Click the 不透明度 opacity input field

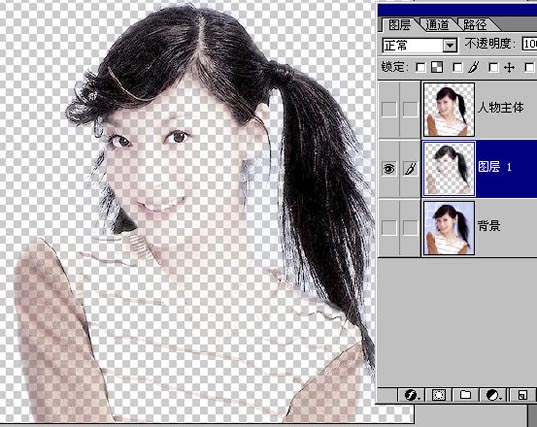point(529,44)
